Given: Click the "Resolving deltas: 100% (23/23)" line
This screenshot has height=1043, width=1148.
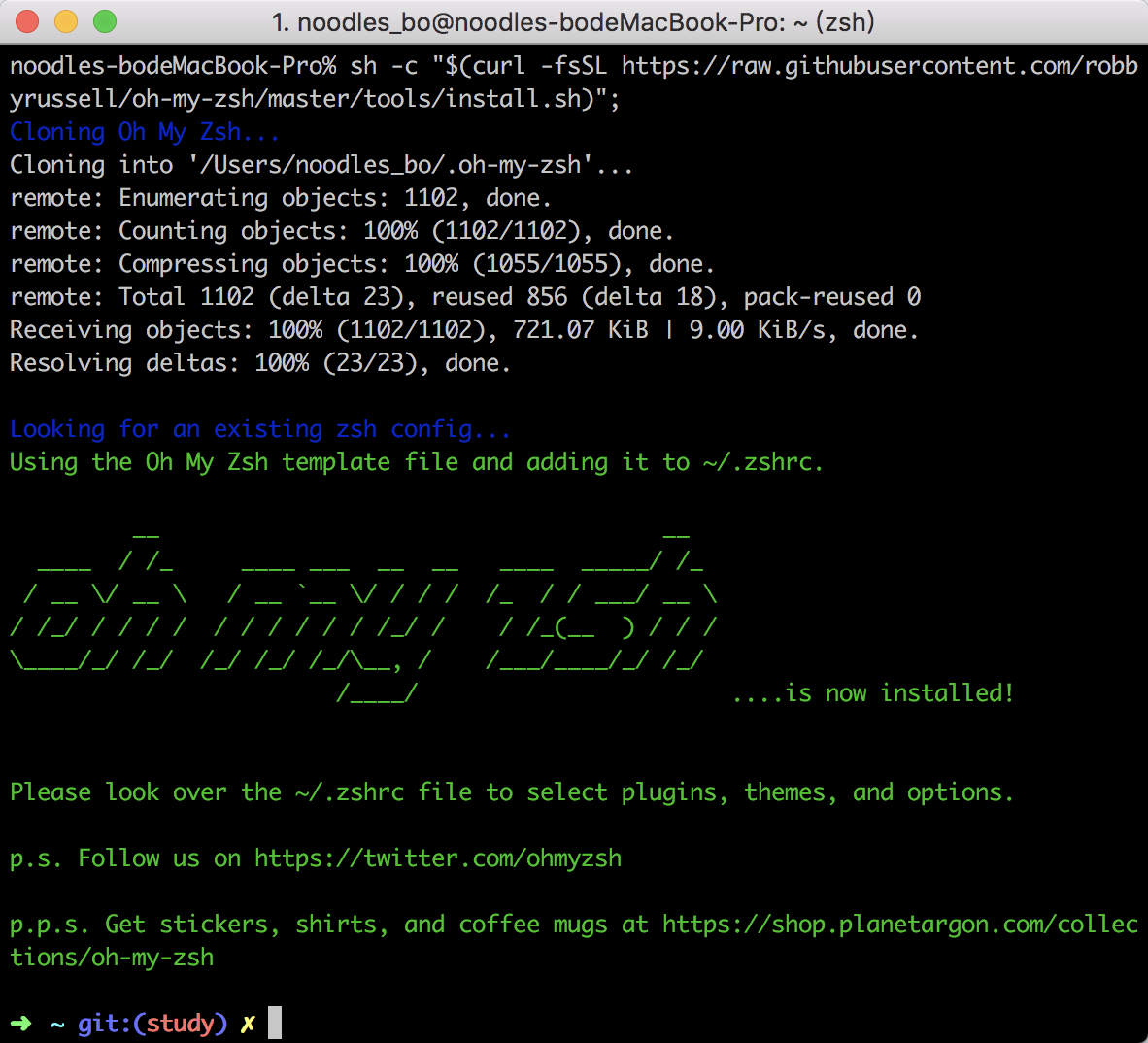Looking at the screenshot, I should 260,363.
